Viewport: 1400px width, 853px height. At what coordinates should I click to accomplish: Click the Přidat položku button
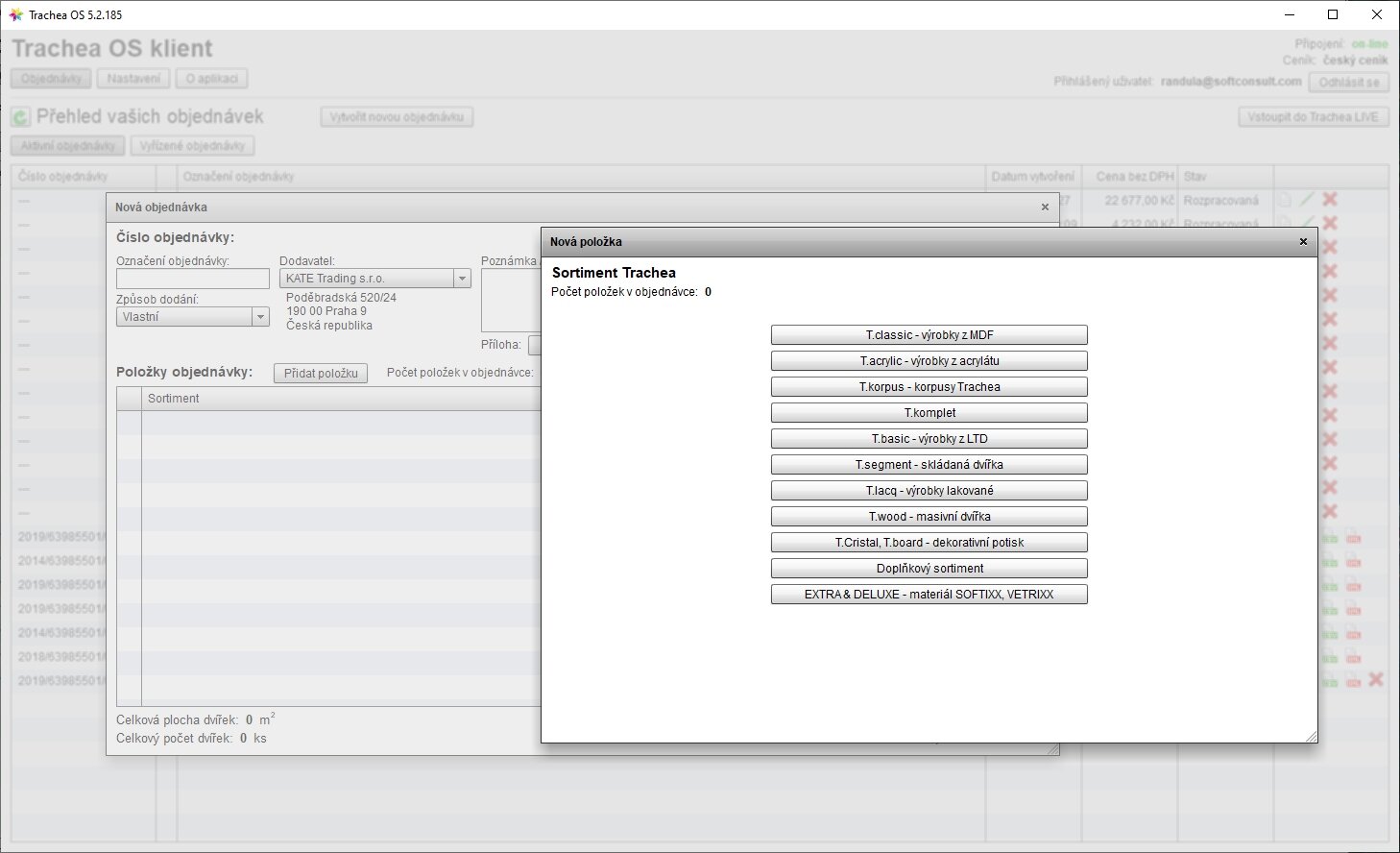[x=321, y=374]
